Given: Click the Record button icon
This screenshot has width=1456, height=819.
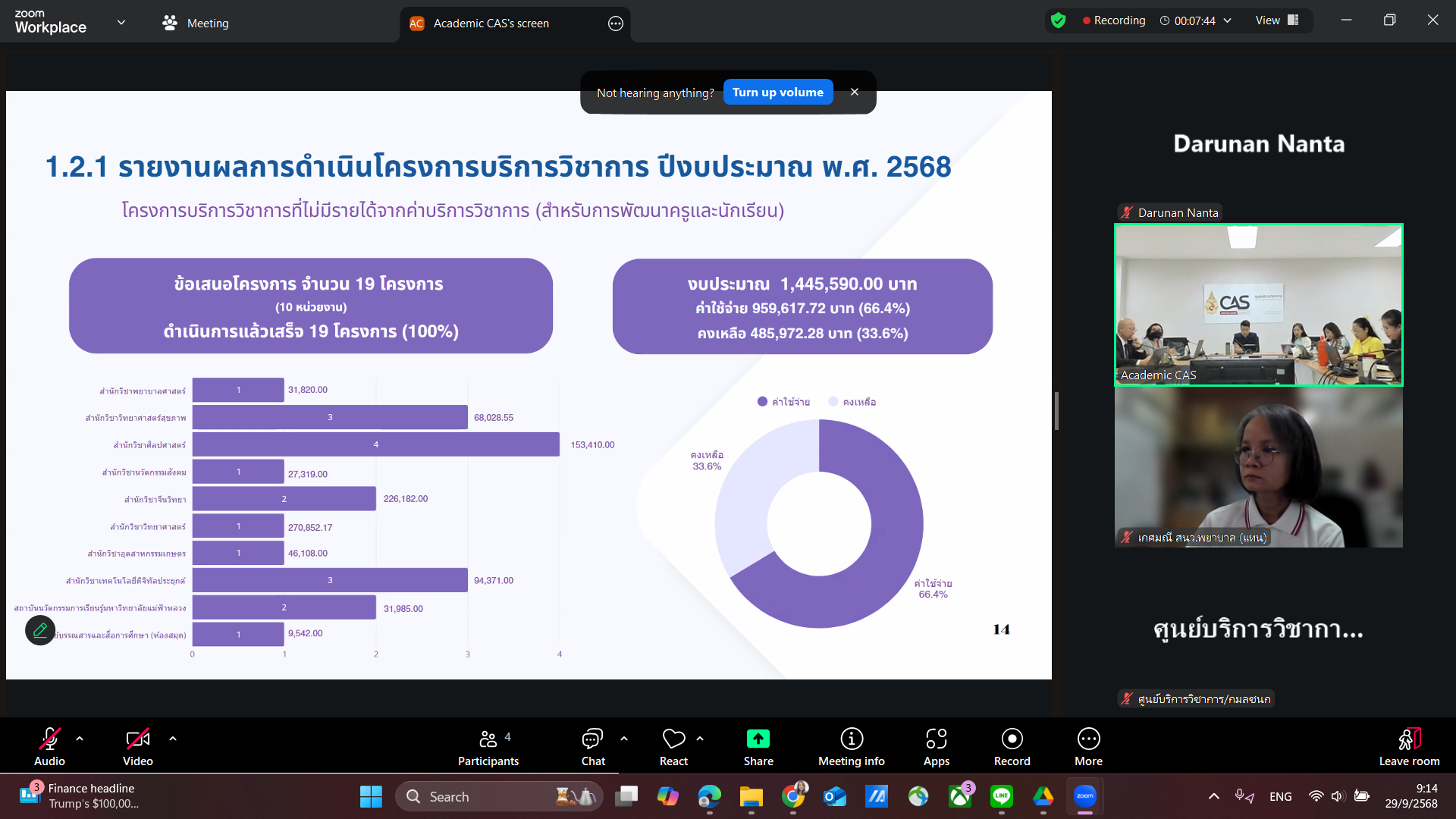Looking at the screenshot, I should (x=1012, y=739).
